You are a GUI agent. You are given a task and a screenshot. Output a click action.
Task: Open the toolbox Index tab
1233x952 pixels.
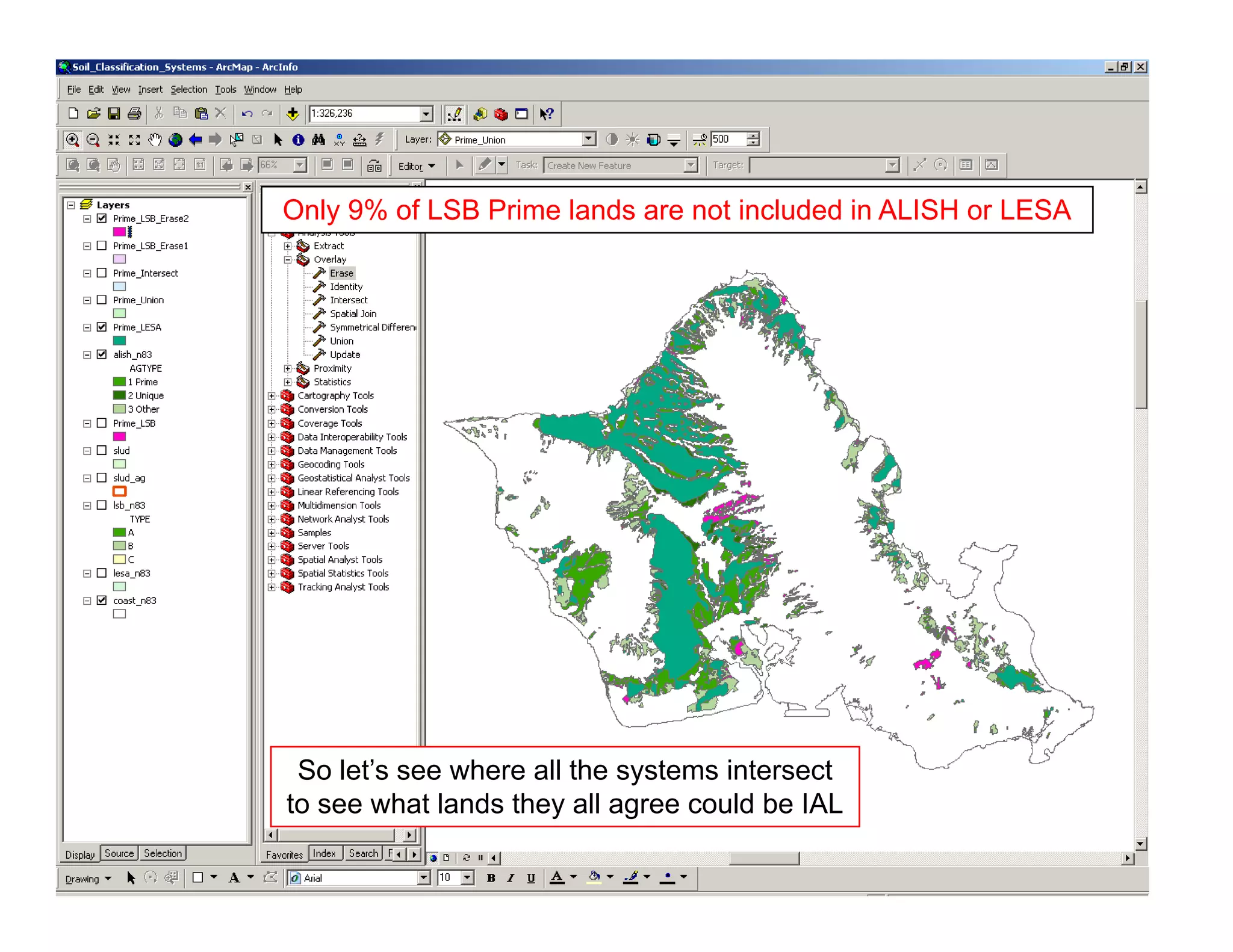pyautogui.click(x=324, y=853)
